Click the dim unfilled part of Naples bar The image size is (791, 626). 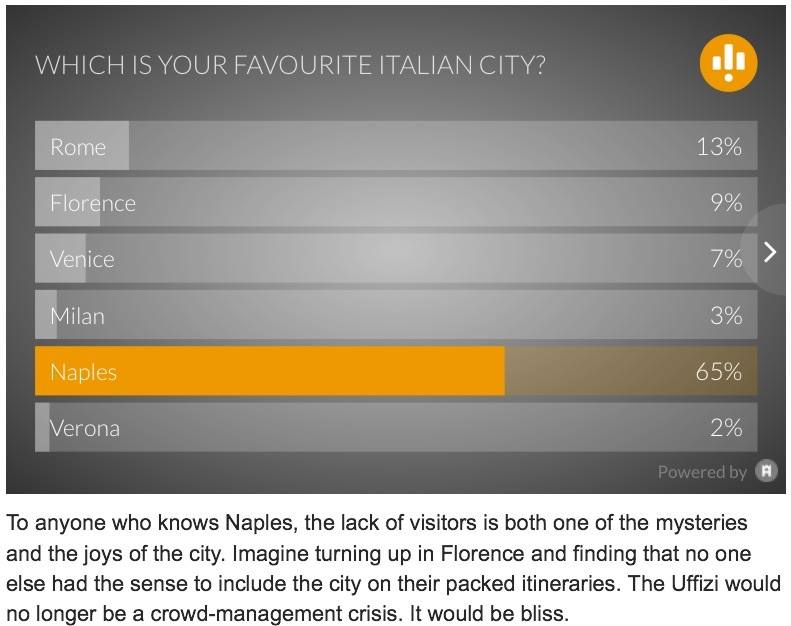[x=600, y=372]
